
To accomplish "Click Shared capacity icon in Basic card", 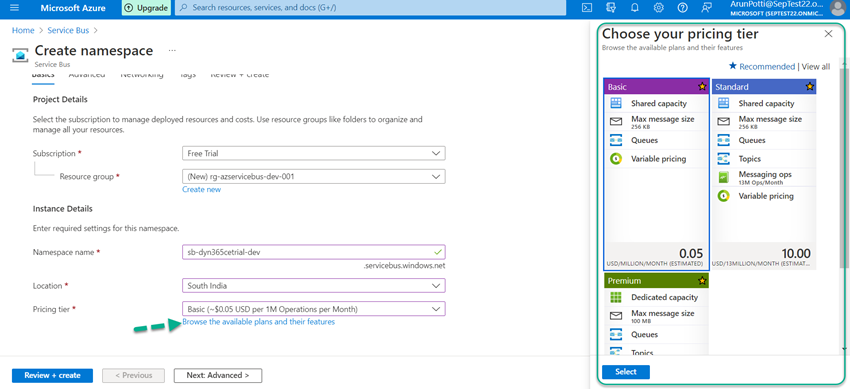I will [616, 103].
